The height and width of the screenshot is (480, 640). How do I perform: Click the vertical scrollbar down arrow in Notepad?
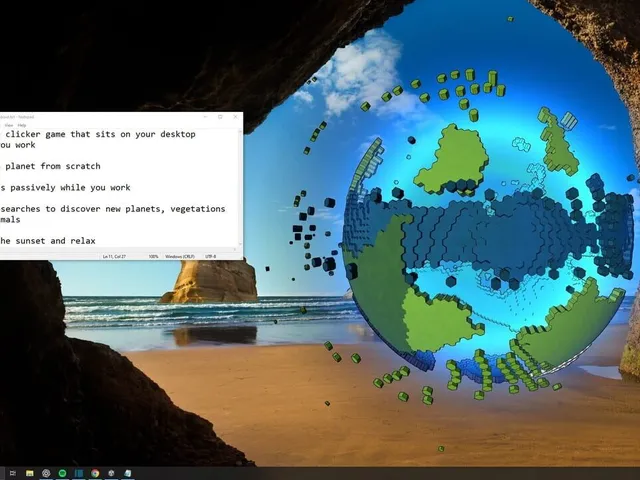(240, 244)
